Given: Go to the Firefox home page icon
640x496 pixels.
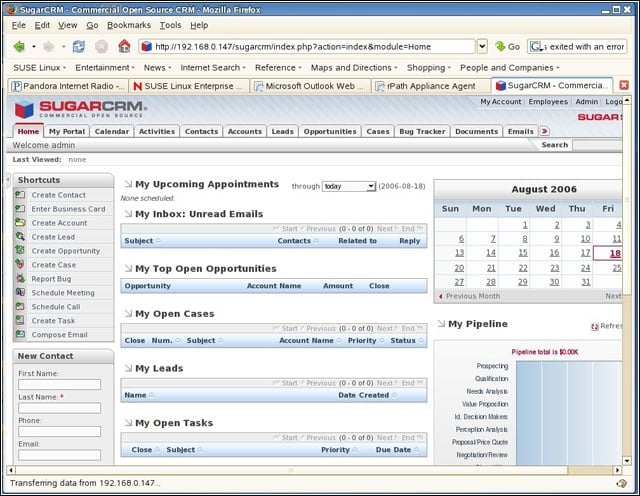Looking at the screenshot, I should 124,46.
